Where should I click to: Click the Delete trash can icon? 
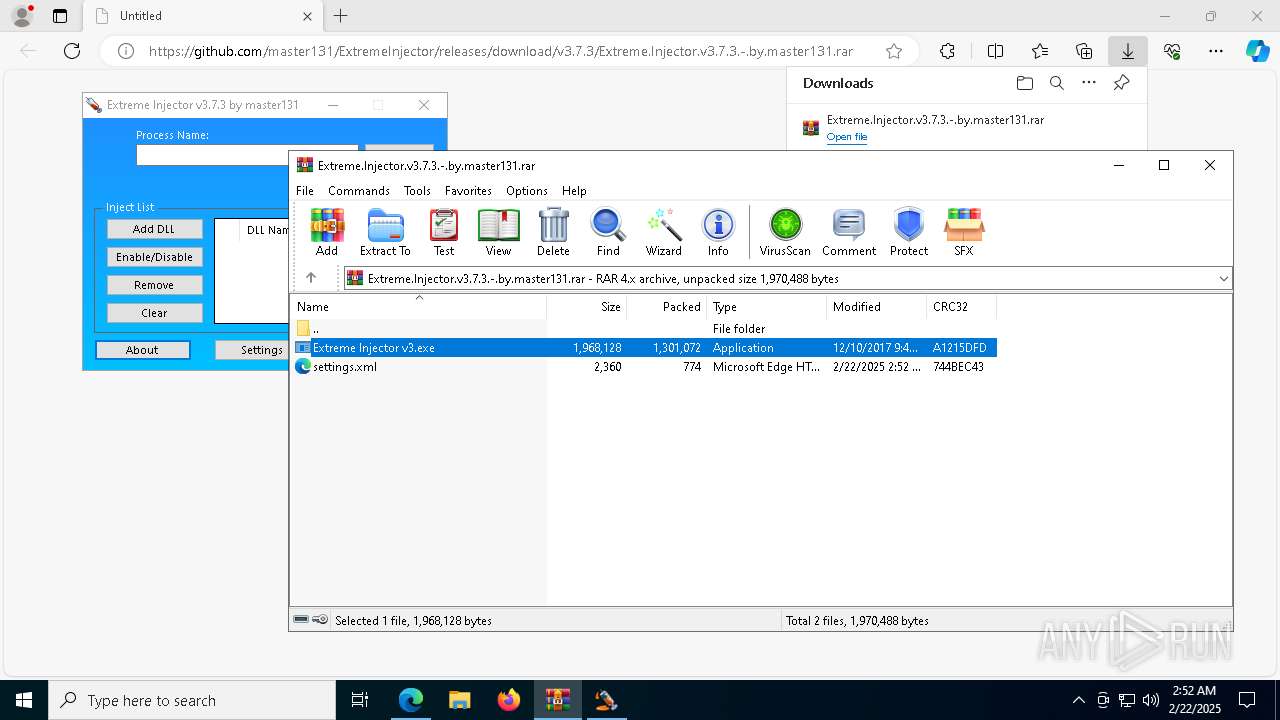[x=553, y=232]
